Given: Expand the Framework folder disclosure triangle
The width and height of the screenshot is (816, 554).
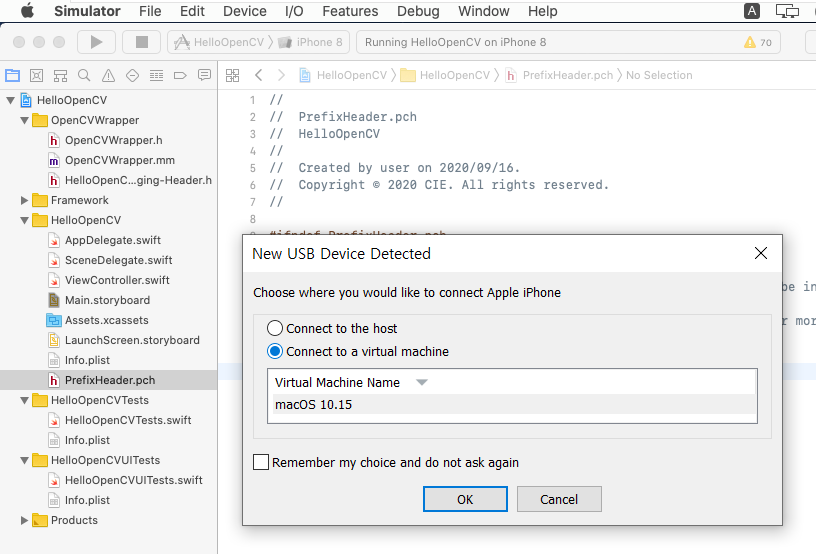Looking at the screenshot, I should 25,200.
